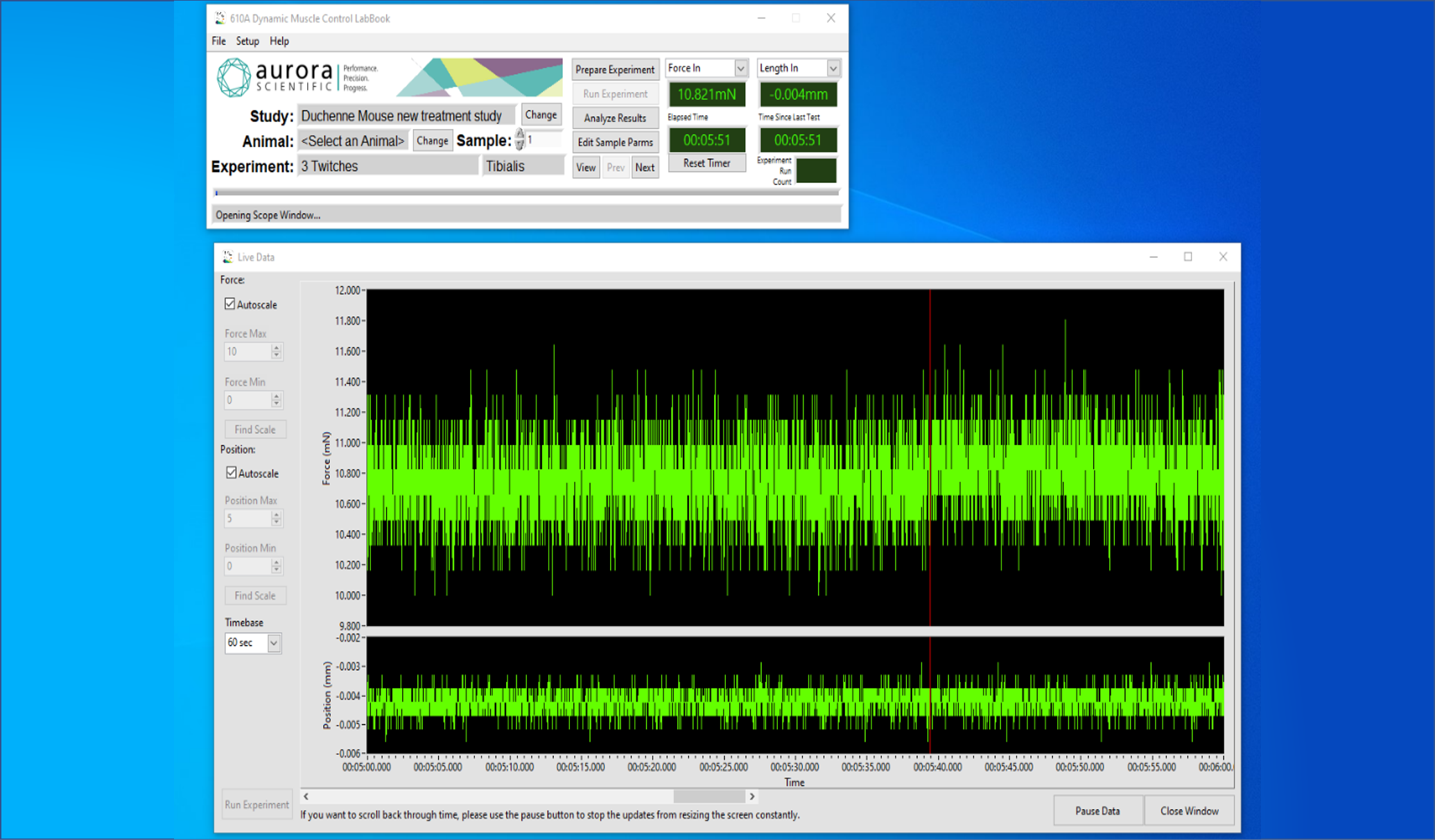Click the Time Since Last Test display
This screenshot has width=1435, height=840.
click(799, 140)
